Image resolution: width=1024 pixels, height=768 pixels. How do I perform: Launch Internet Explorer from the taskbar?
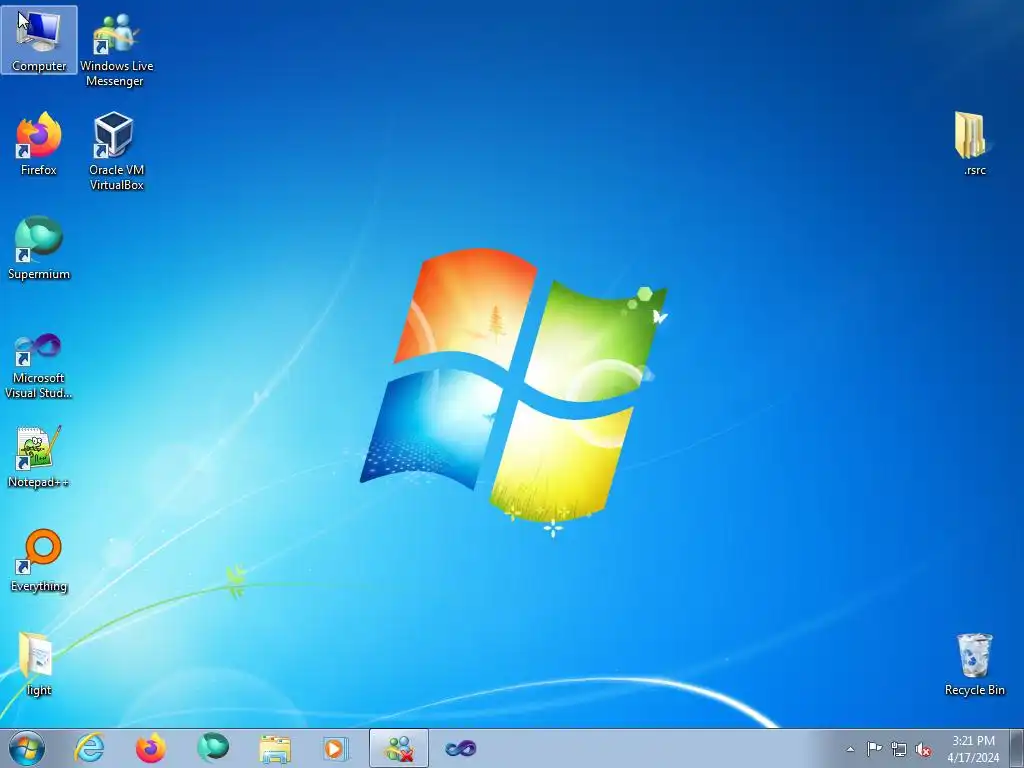(x=89, y=748)
